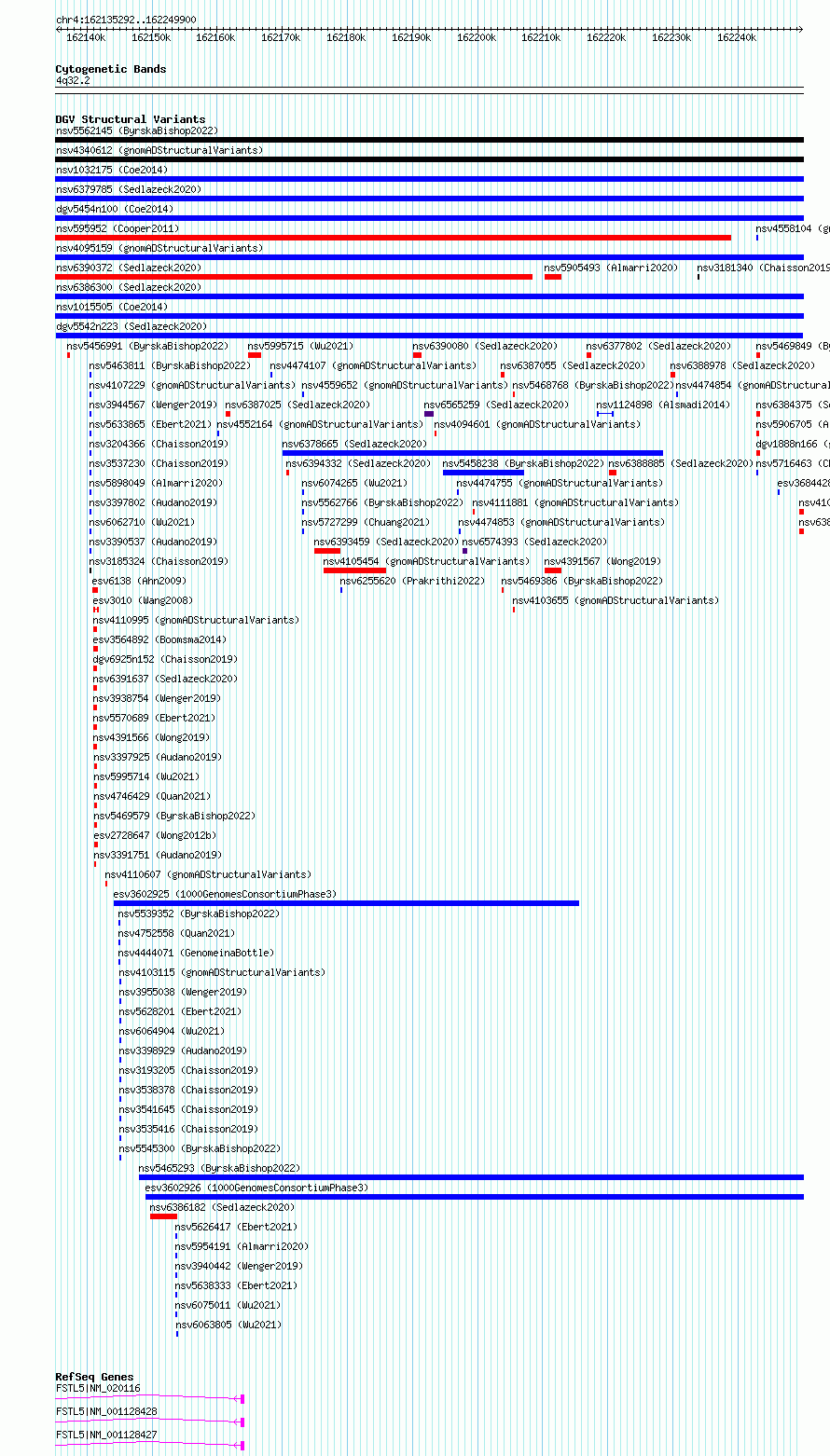The image size is (830, 1456).
Task: Click the 162140k ruler tick label
Action: coord(86,37)
